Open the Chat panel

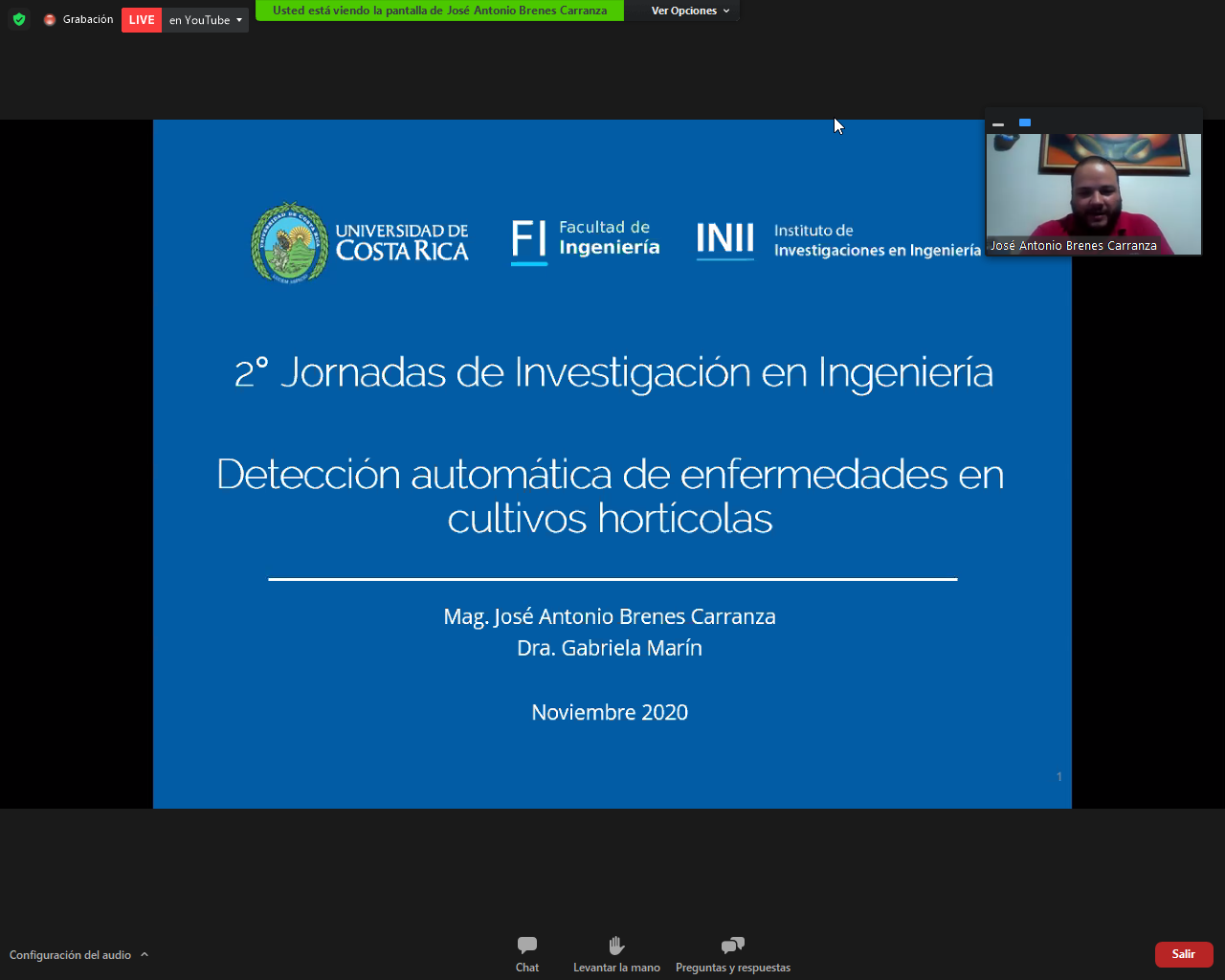coord(526,953)
